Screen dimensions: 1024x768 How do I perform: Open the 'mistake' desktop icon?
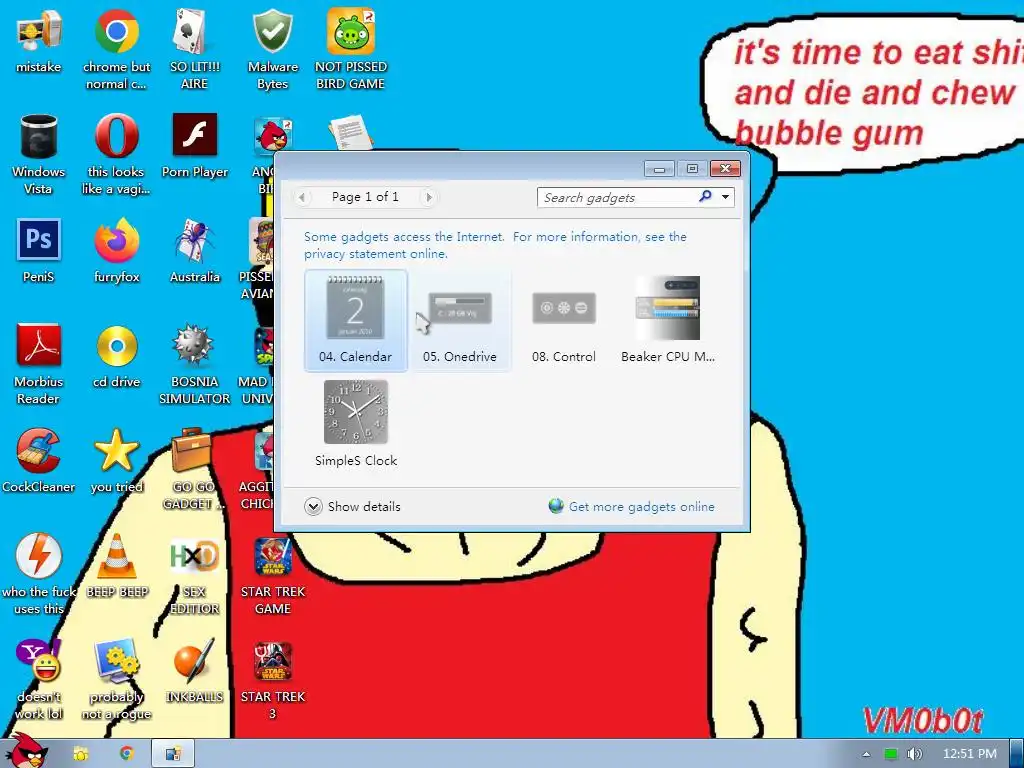click(x=39, y=41)
